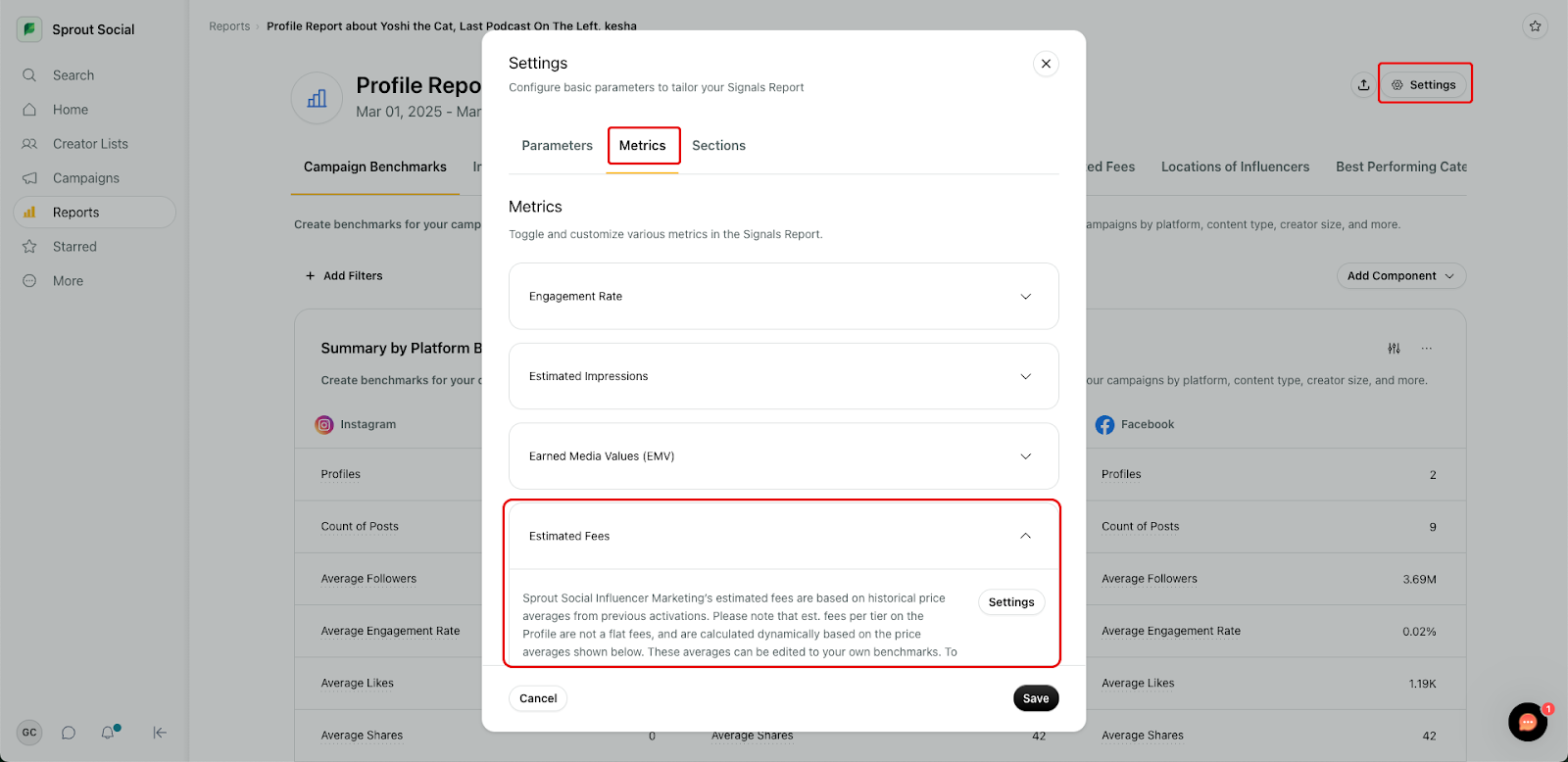Image resolution: width=1568 pixels, height=762 pixels.
Task: Click the share/export upload icon
Action: (1363, 85)
